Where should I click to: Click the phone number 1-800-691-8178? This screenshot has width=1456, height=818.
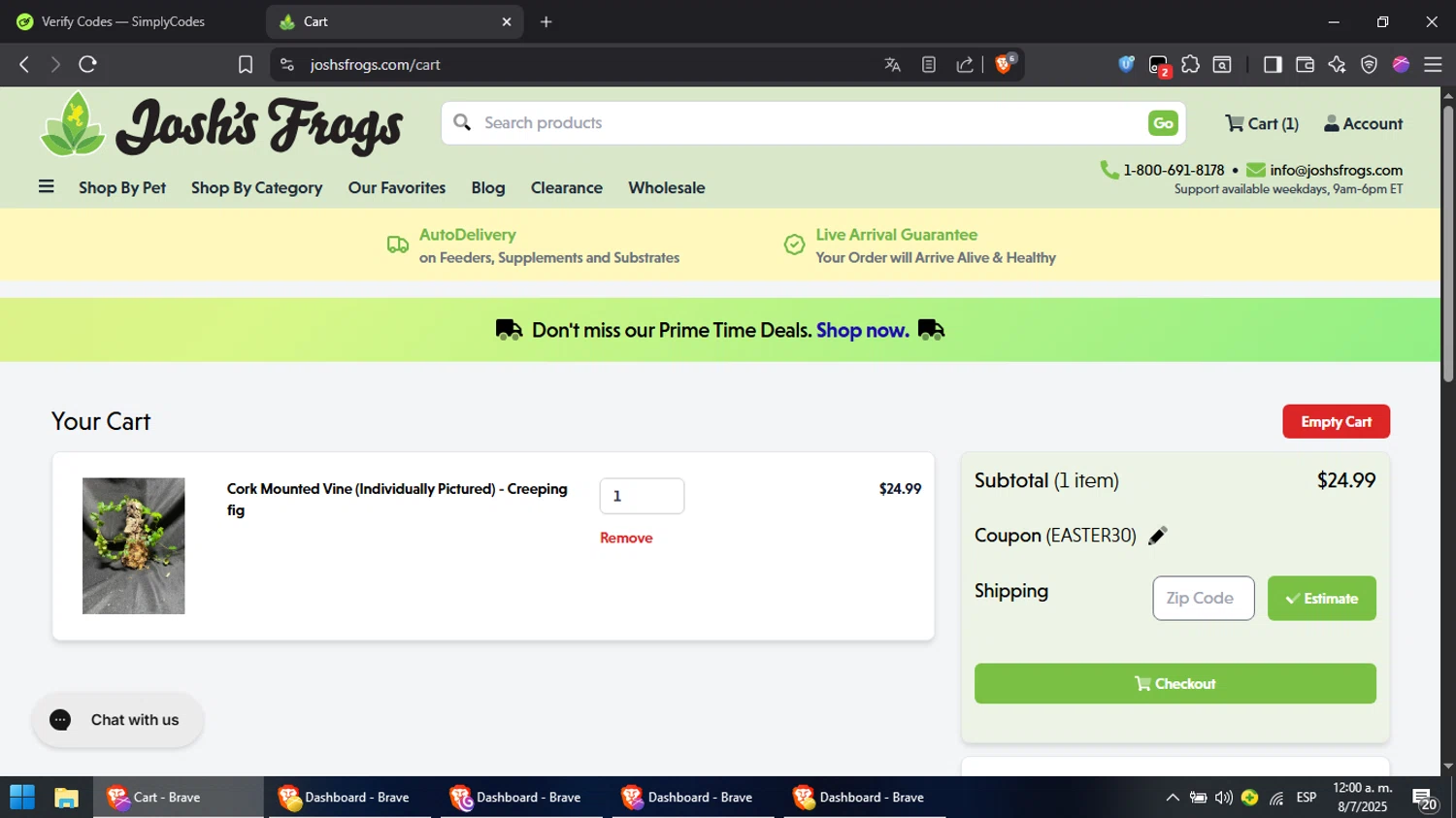[x=1174, y=170]
